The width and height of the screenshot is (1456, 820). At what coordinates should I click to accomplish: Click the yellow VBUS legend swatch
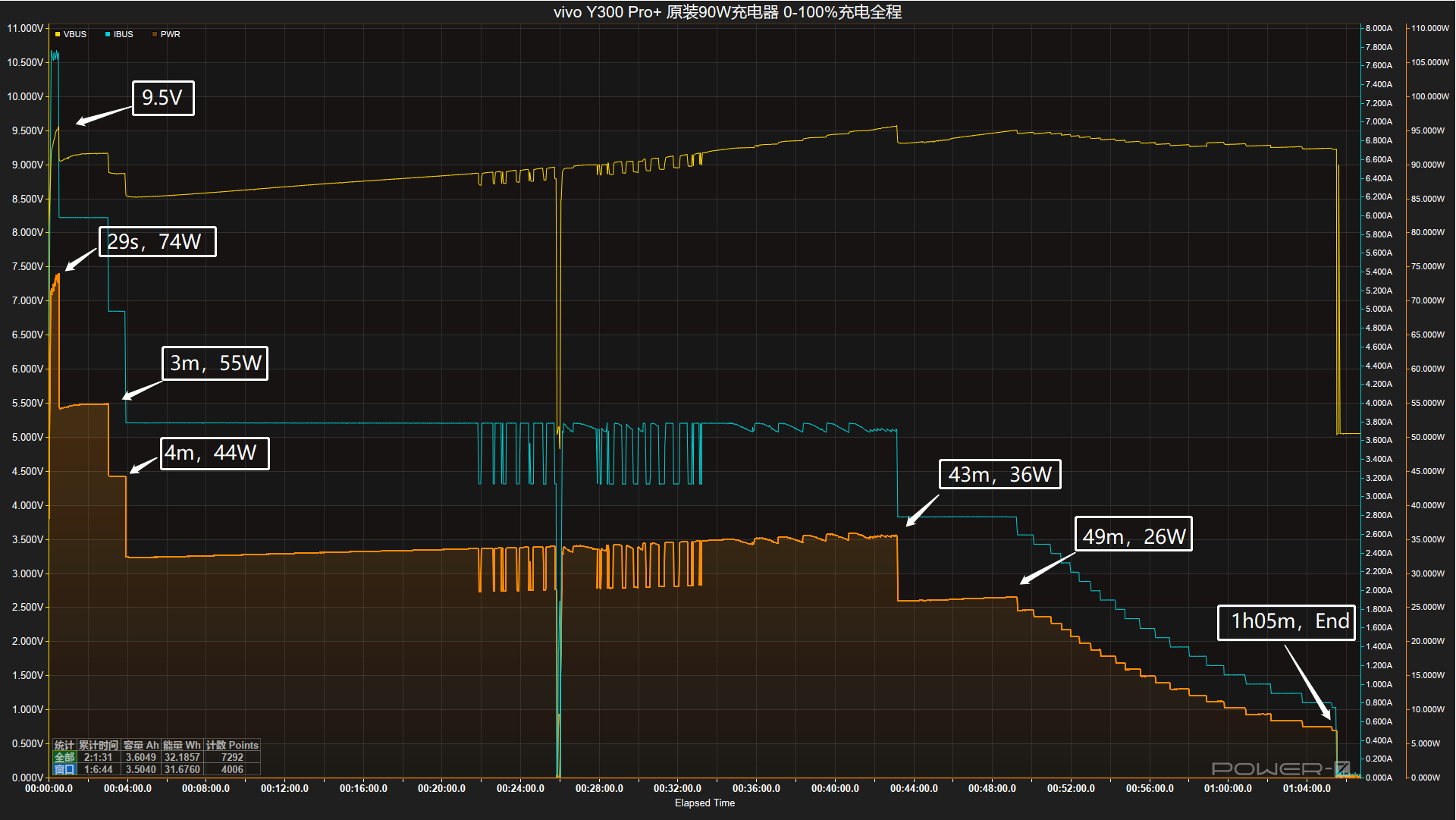pos(58,34)
